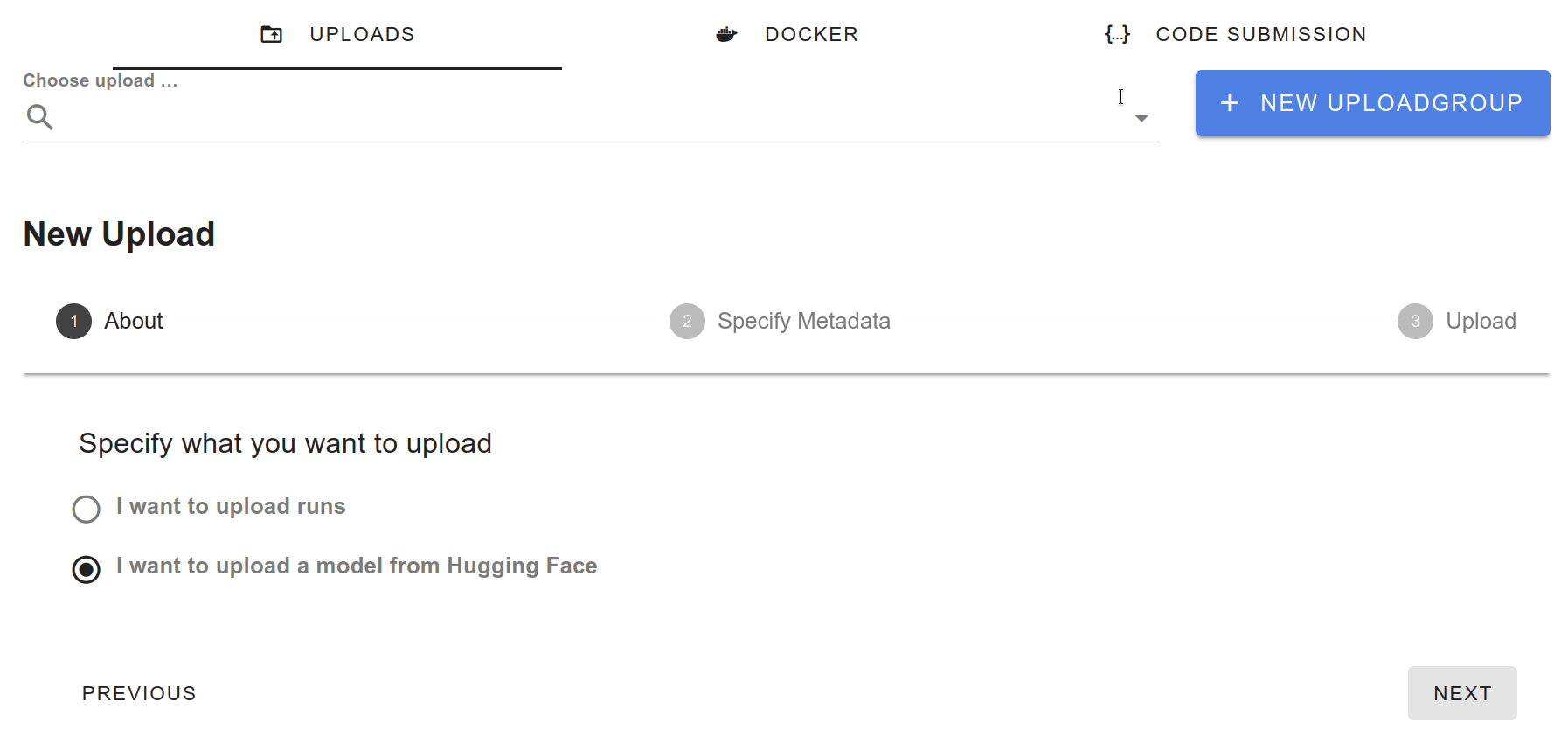Click the Code Submission braces icon
Image resolution: width=1568 pixels, height=743 pixels.
coord(1117,35)
